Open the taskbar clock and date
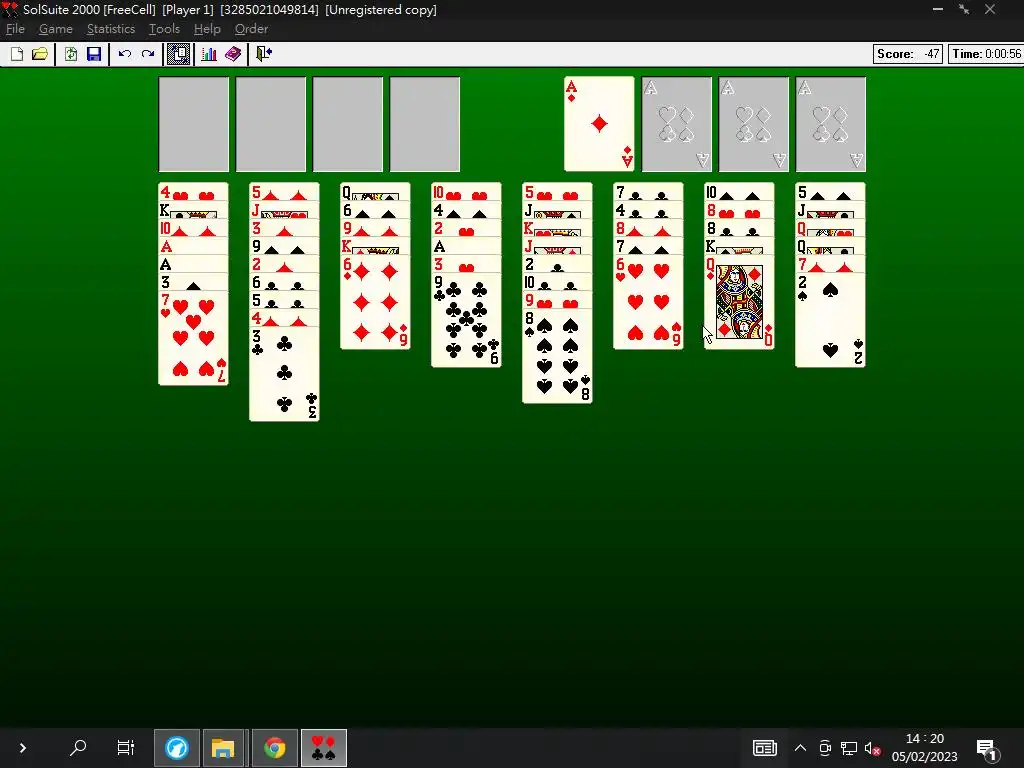This screenshot has width=1024, height=768. [x=924, y=748]
